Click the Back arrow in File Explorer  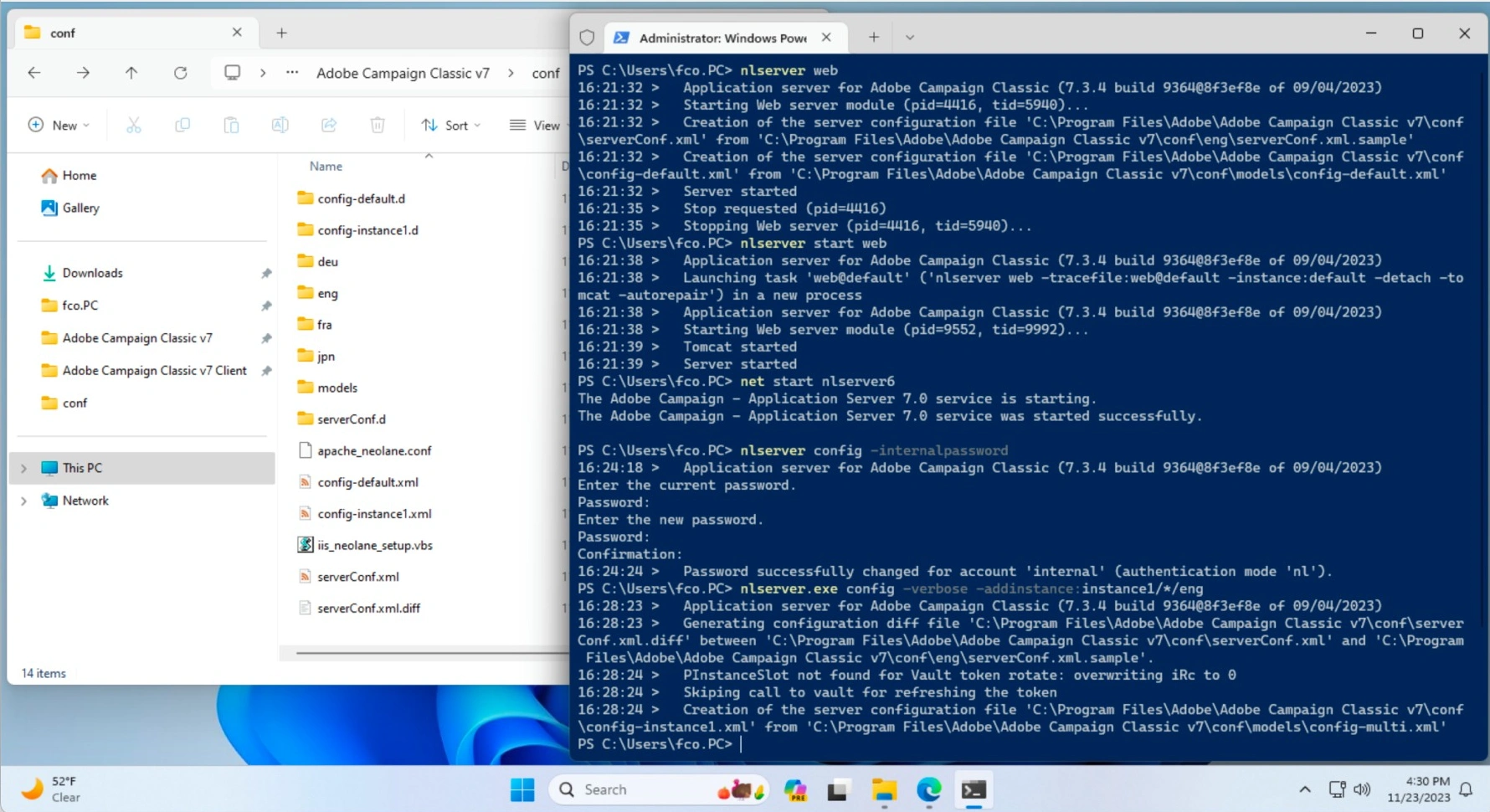click(34, 73)
